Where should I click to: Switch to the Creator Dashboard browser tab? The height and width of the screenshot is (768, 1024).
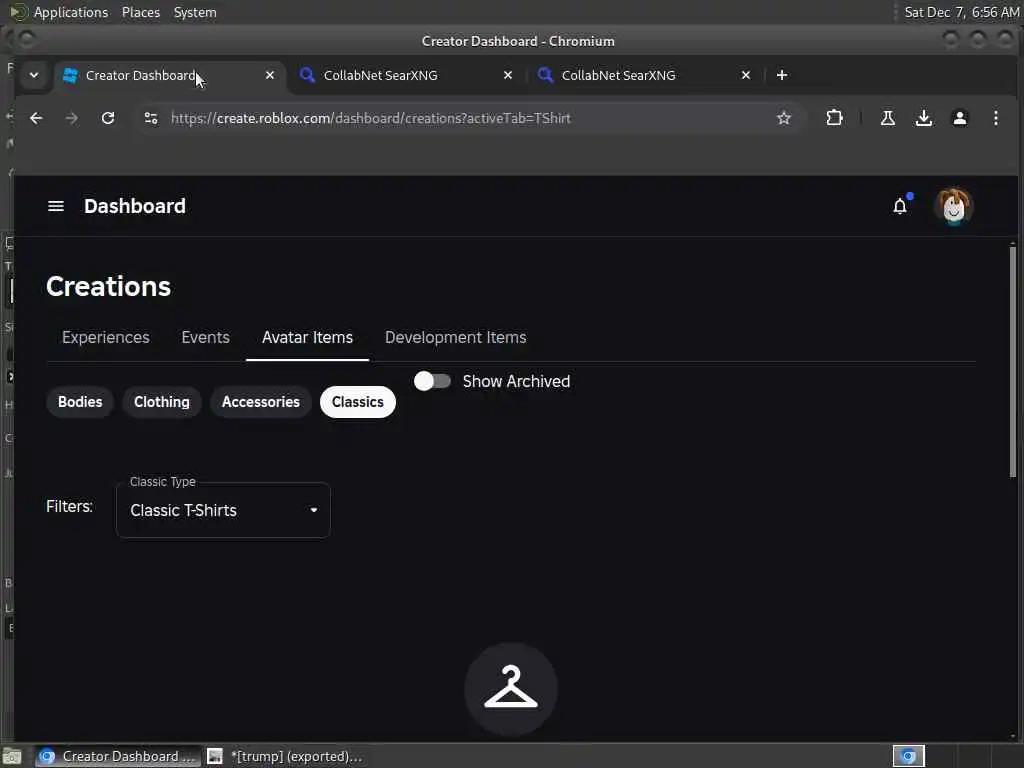170,75
